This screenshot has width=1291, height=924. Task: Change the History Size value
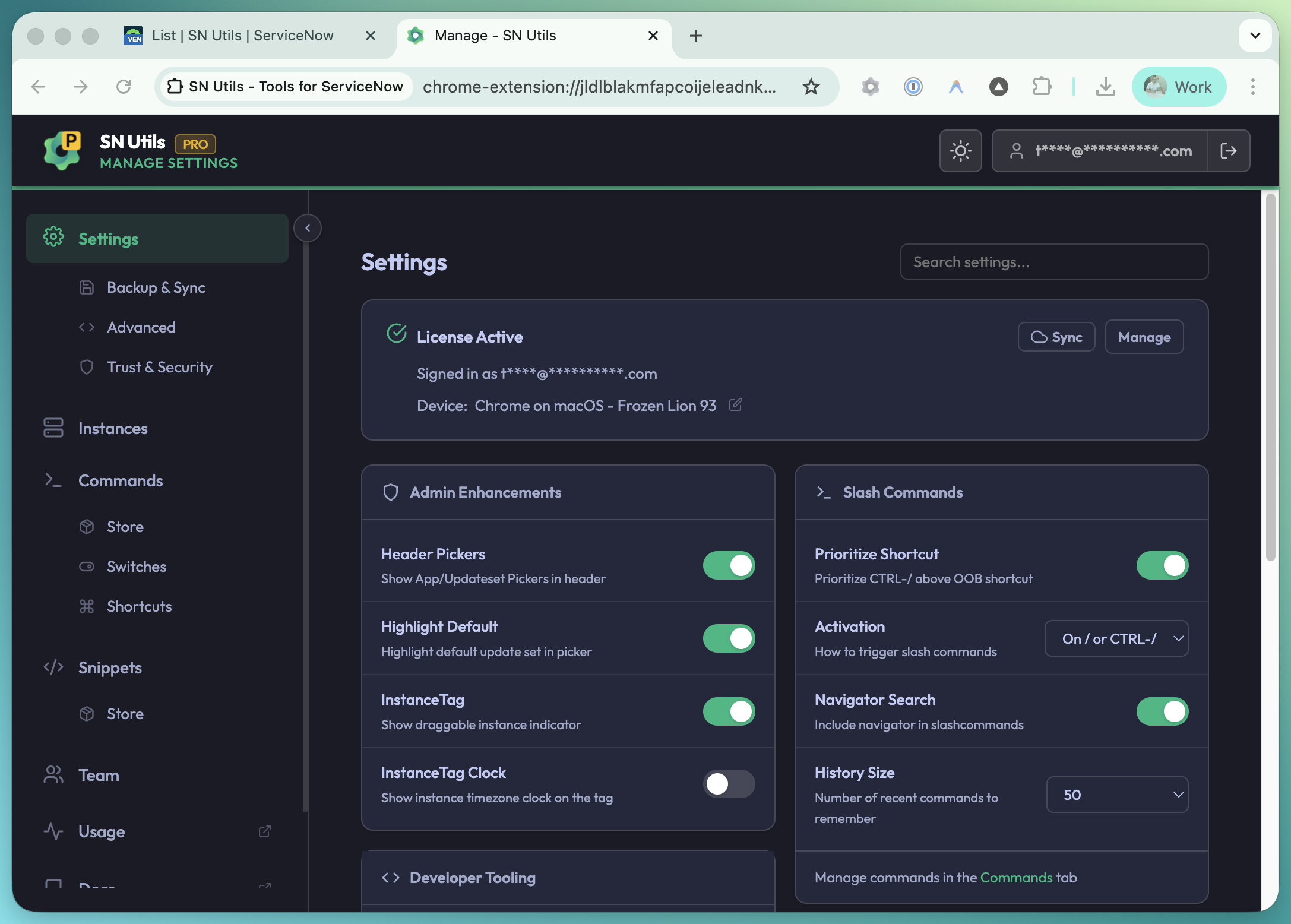1117,795
